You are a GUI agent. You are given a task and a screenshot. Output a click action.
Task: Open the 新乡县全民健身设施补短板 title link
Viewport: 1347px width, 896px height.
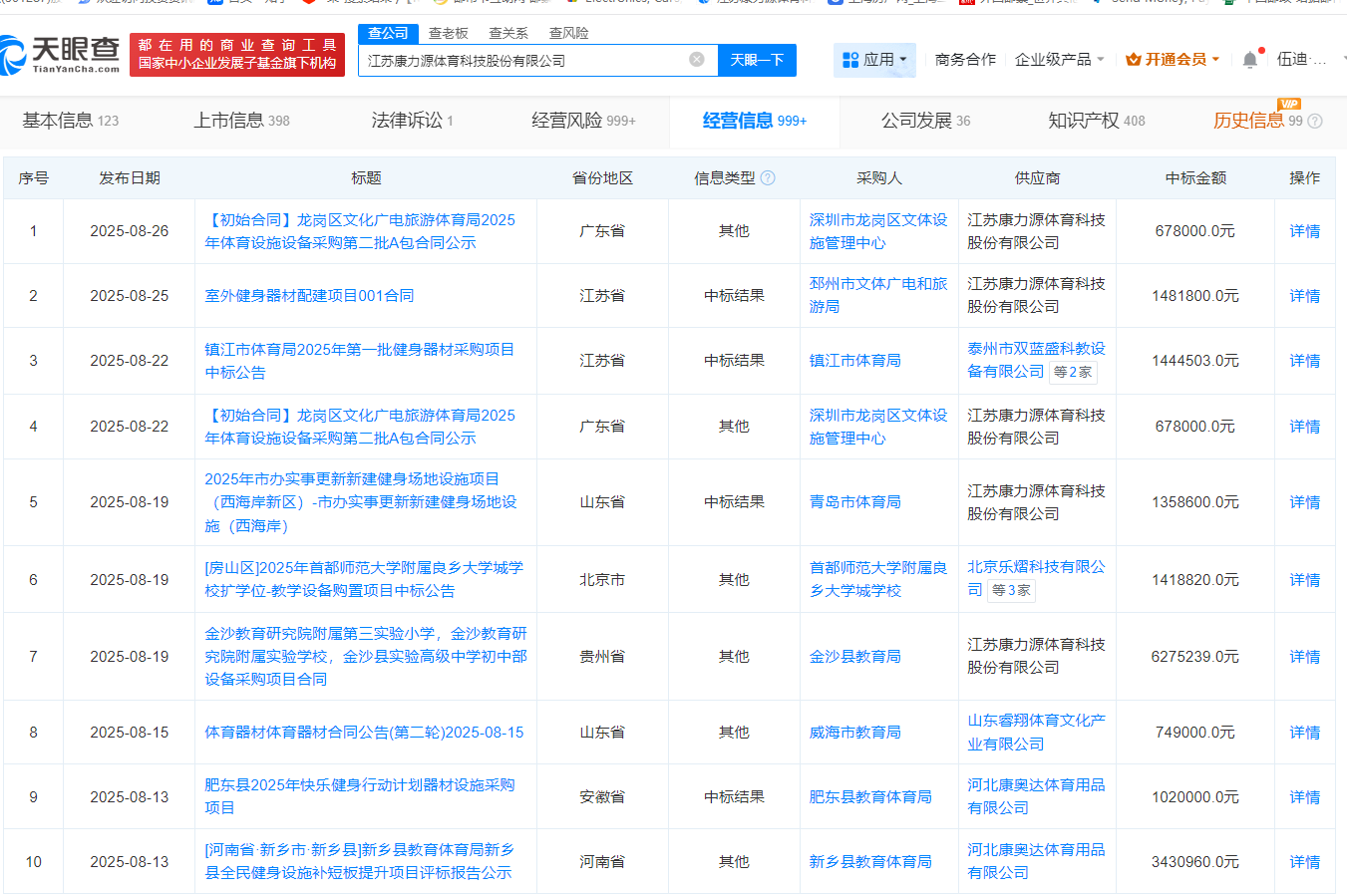coord(359,861)
